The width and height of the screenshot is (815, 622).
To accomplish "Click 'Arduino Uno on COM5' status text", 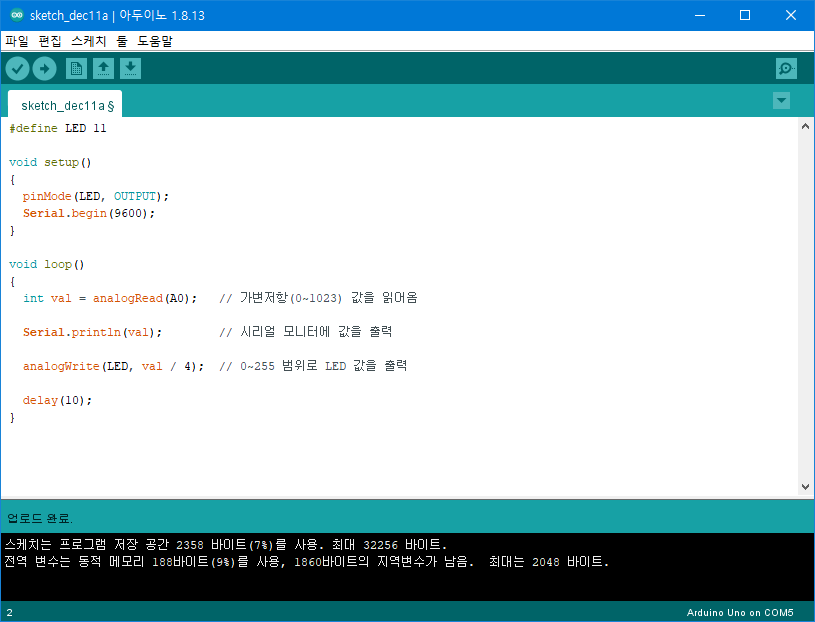I will (x=740, y=613).
